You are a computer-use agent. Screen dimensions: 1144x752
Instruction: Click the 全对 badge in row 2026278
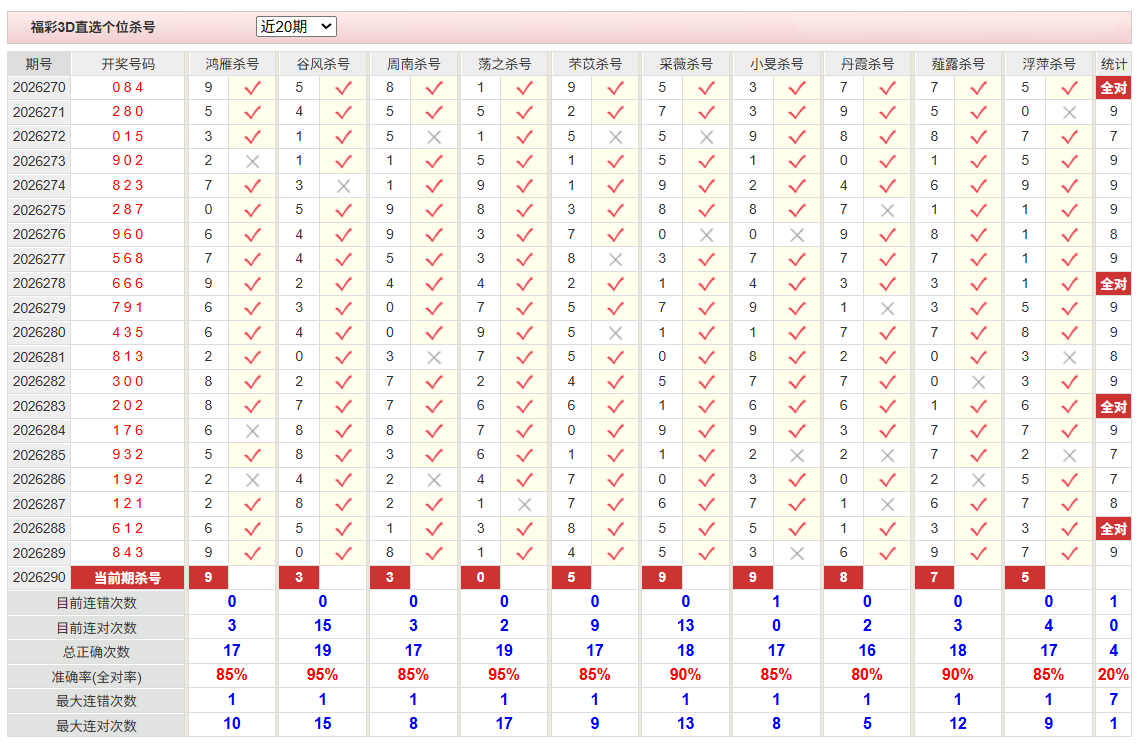(1113, 284)
